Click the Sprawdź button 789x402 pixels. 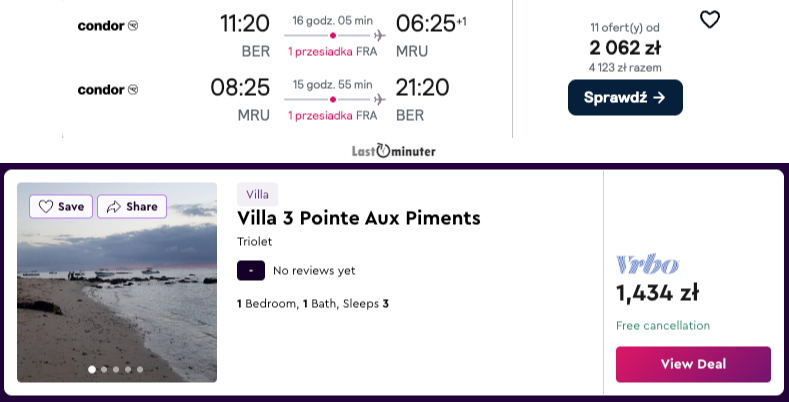(625, 98)
